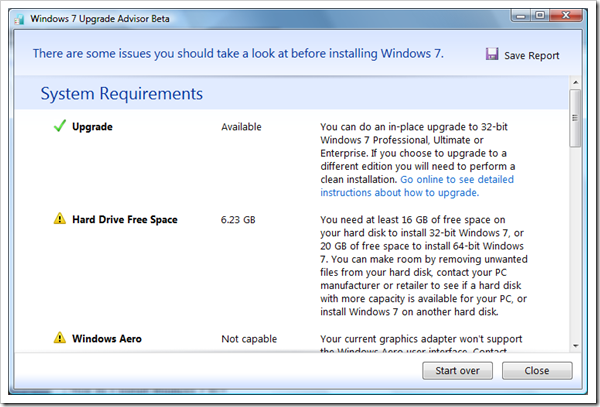Click the Available status value
The width and height of the screenshot is (600, 407).
pyautogui.click(x=241, y=127)
